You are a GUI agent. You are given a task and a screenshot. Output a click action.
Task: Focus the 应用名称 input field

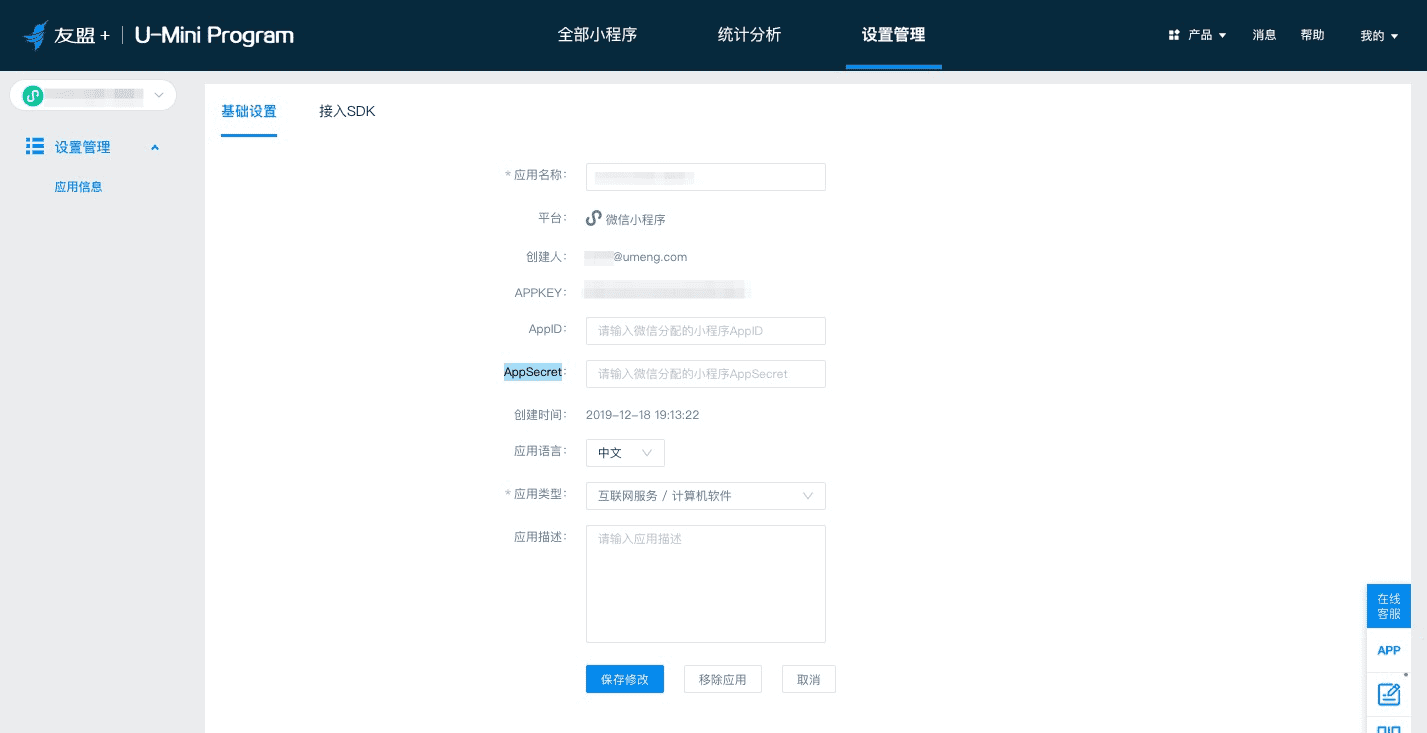point(706,177)
